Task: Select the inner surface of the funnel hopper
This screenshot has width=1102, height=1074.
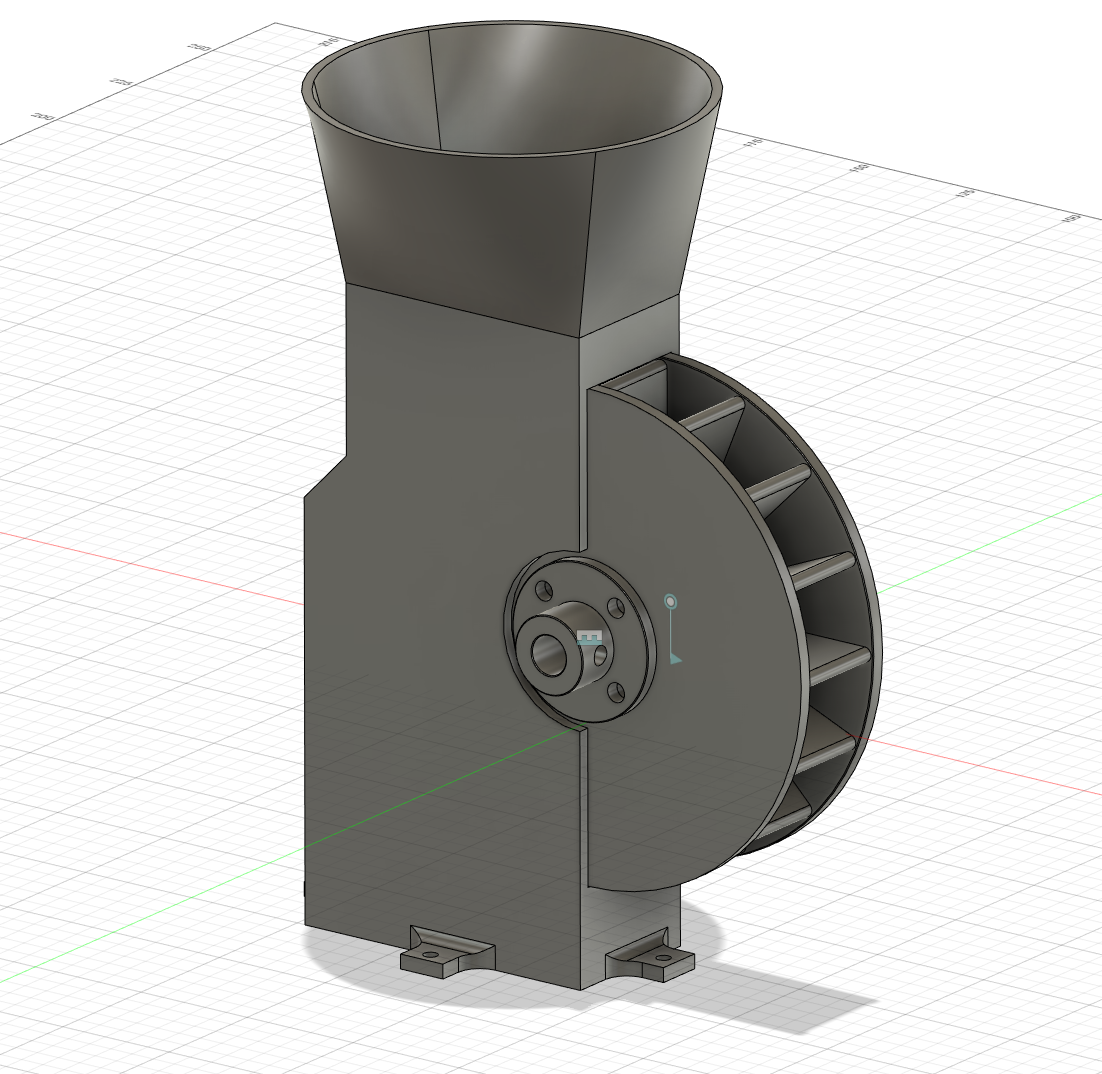Action: click(x=513, y=88)
